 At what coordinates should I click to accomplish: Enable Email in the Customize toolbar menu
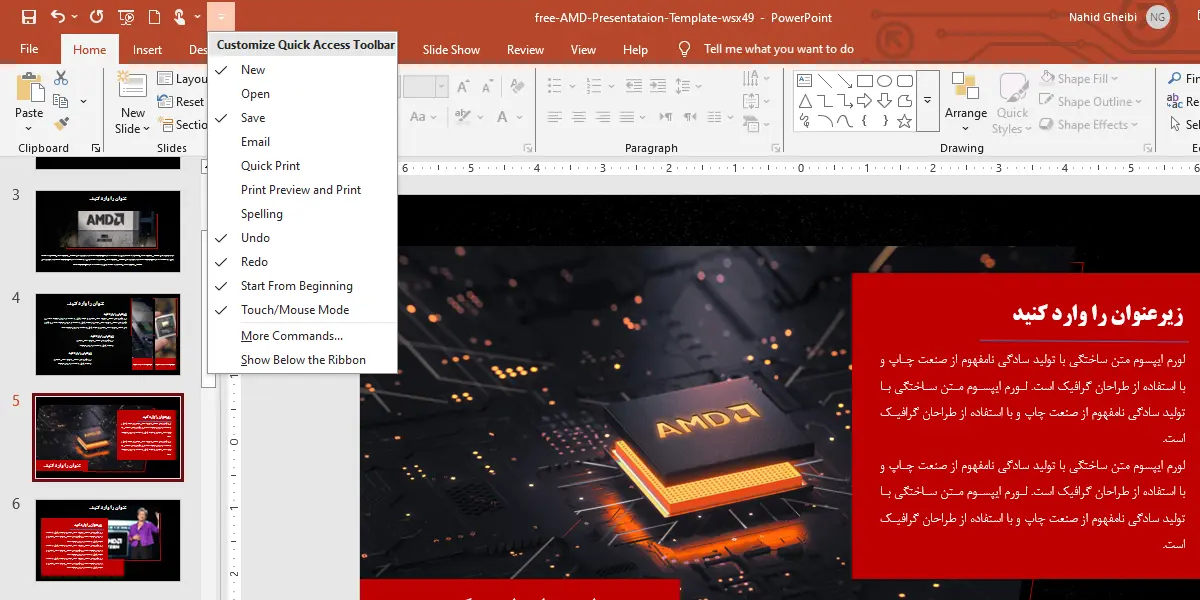[302, 142]
